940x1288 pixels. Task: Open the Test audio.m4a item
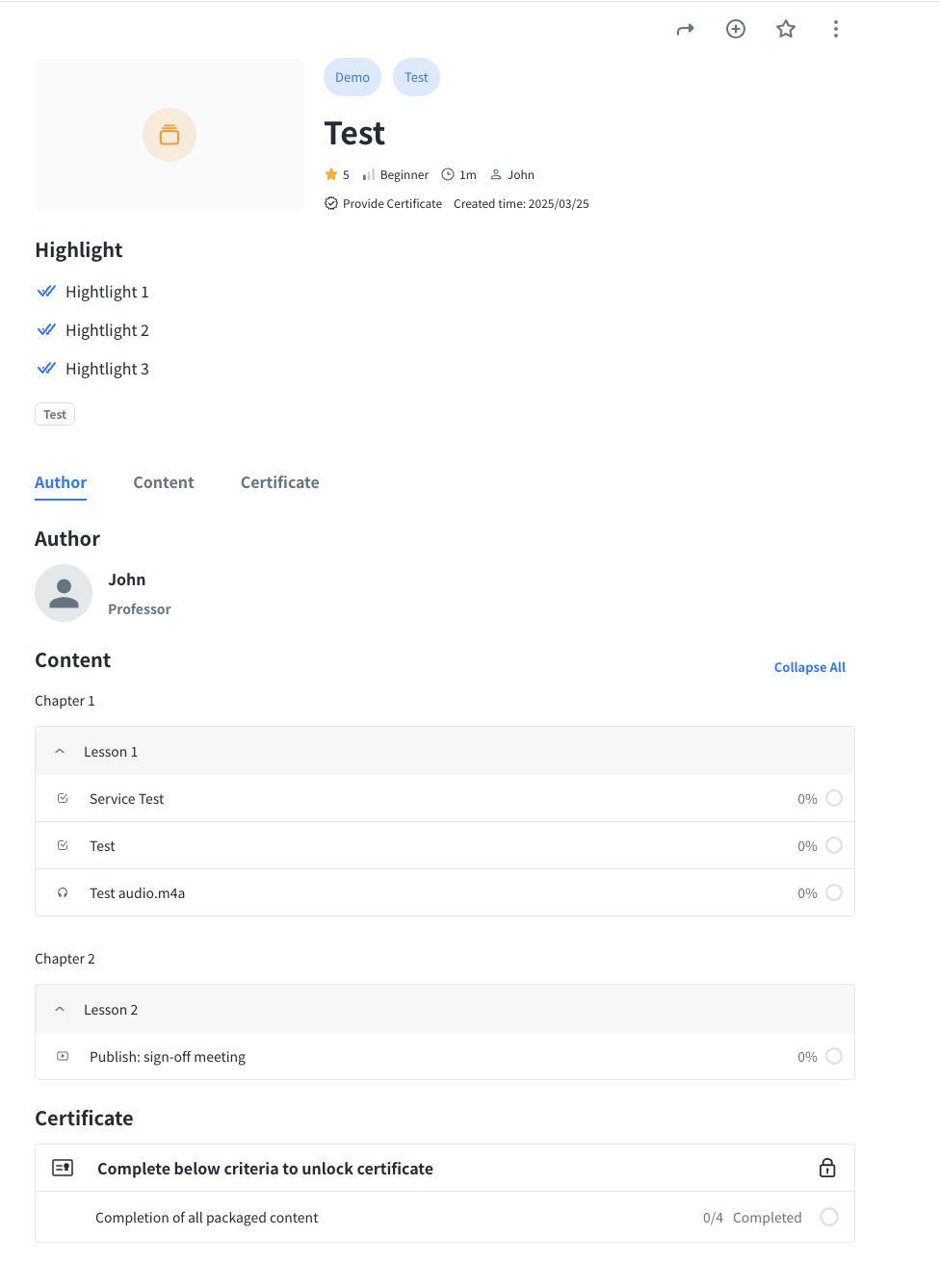[137, 893]
